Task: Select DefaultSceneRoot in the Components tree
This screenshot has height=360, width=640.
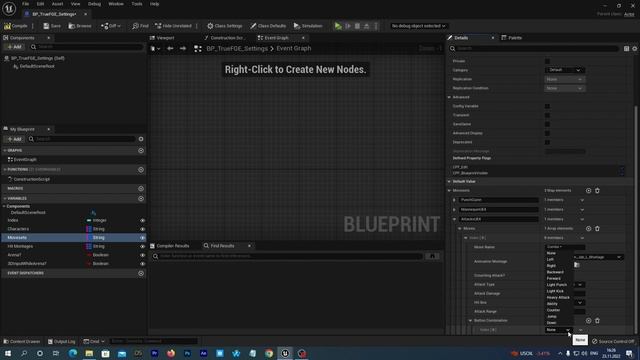Action: click(37, 66)
